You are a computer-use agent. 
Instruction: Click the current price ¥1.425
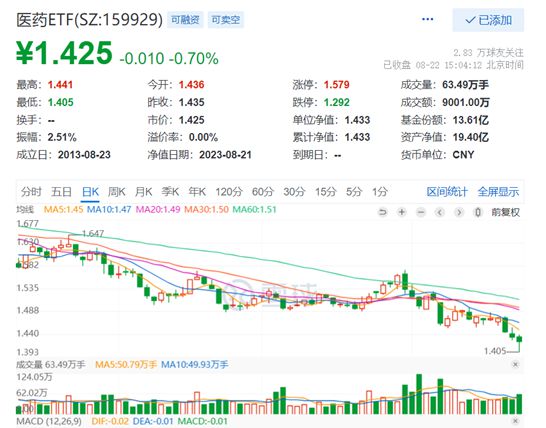pyautogui.click(x=64, y=53)
